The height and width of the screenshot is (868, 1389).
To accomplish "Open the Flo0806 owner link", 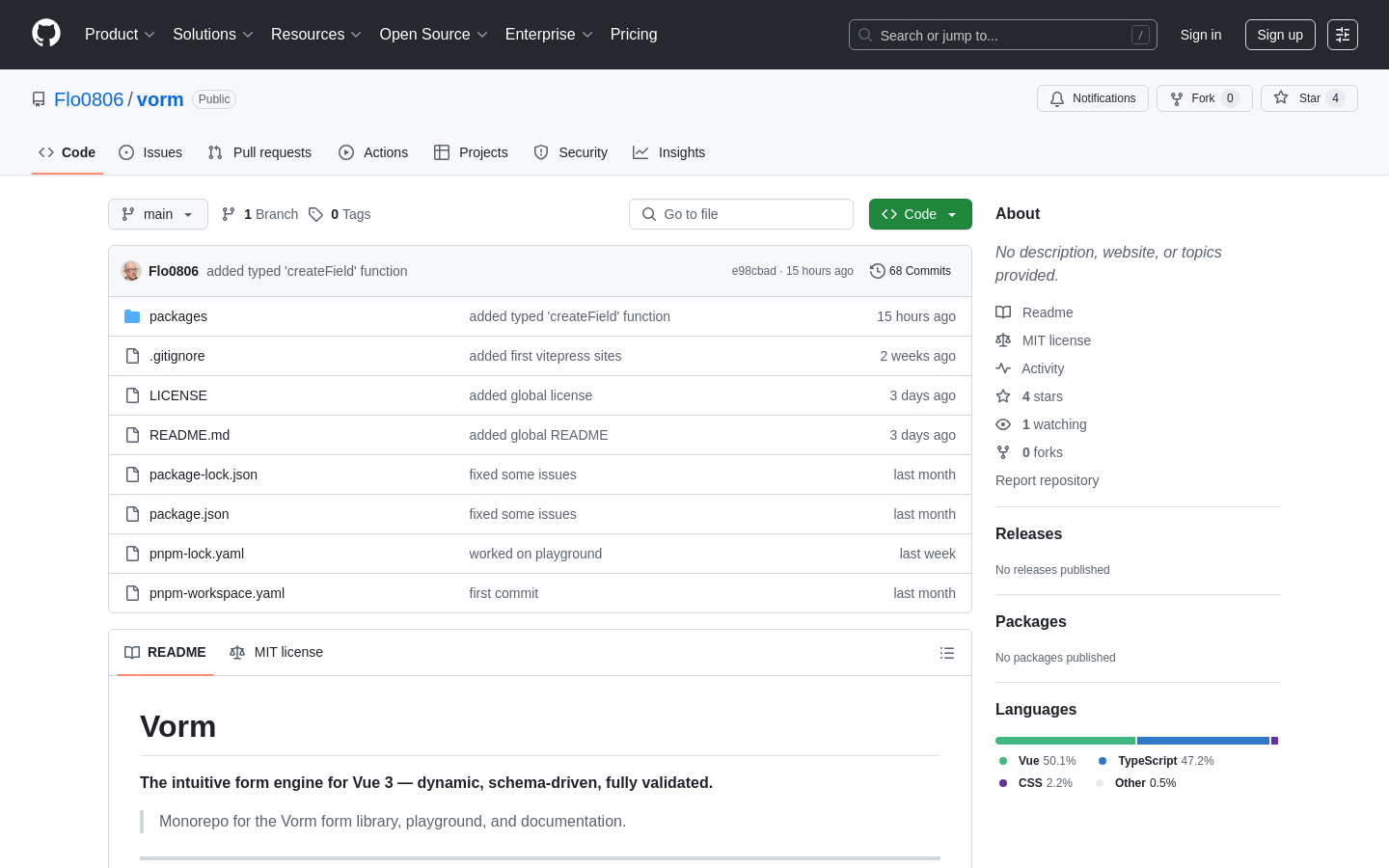I will tap(89, 99).
